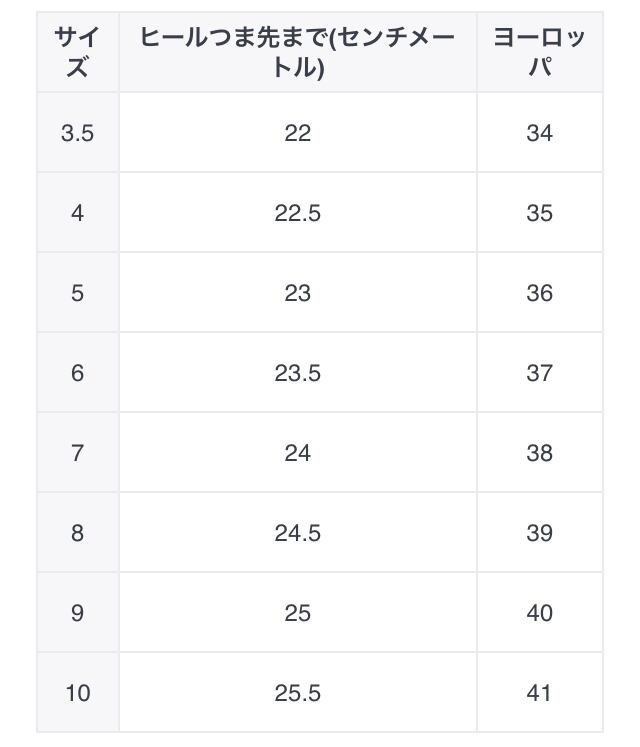Click European size 40
The width and height of the screenshot is (640, 747).
pos(539,613)
